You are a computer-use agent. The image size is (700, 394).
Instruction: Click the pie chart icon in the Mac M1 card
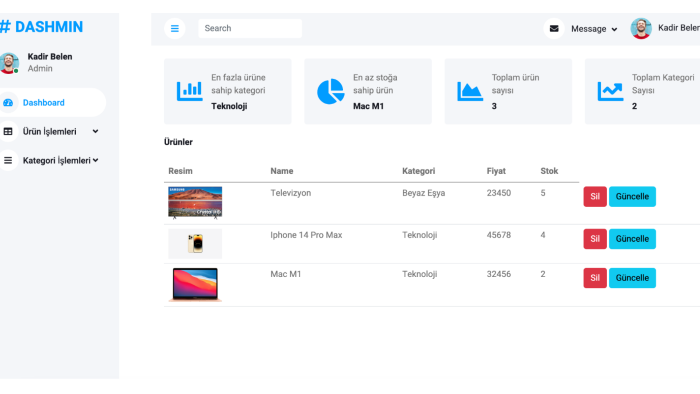click(330, 91)
